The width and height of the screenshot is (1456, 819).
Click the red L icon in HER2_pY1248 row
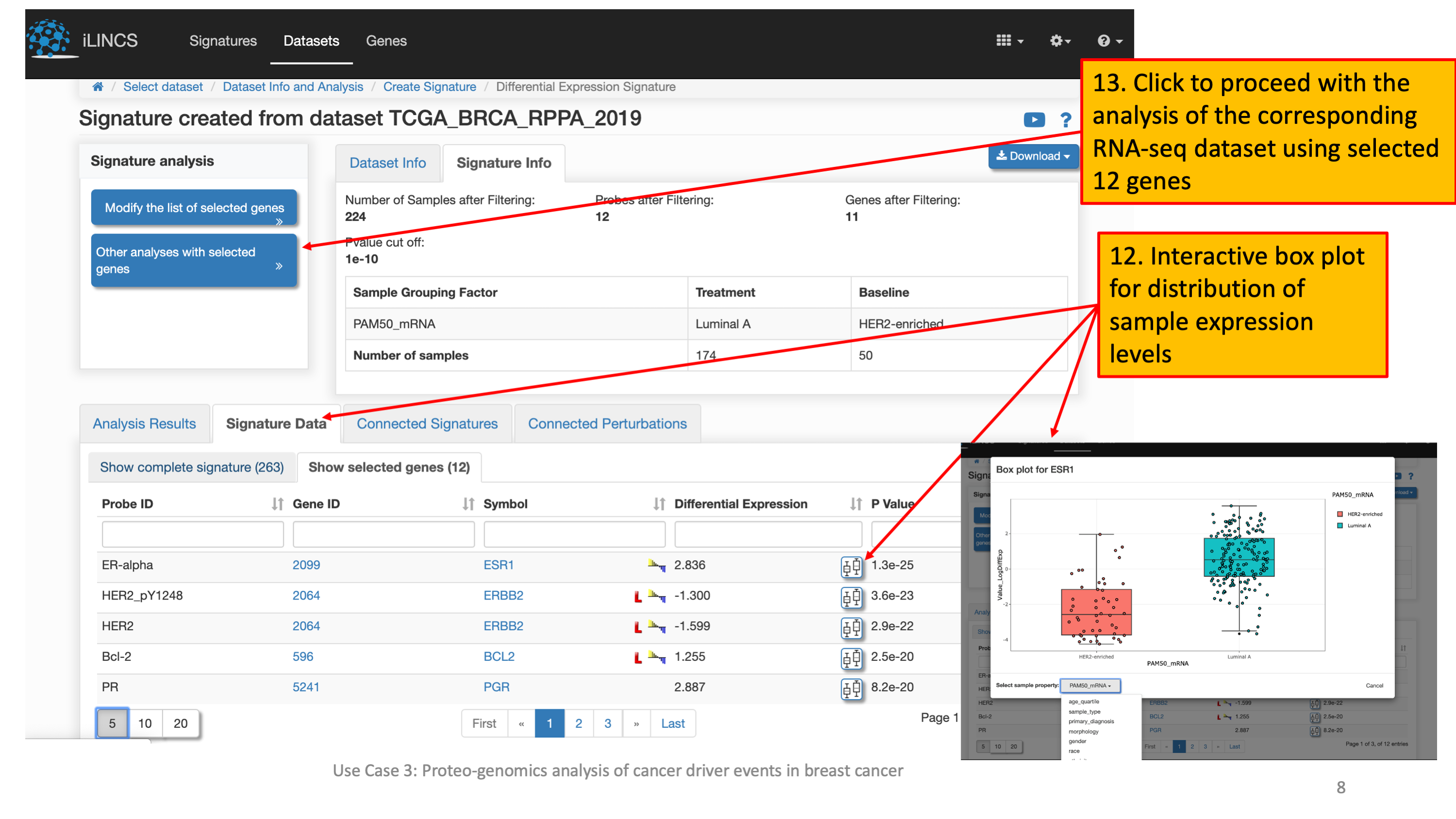(x=637, y=597)
